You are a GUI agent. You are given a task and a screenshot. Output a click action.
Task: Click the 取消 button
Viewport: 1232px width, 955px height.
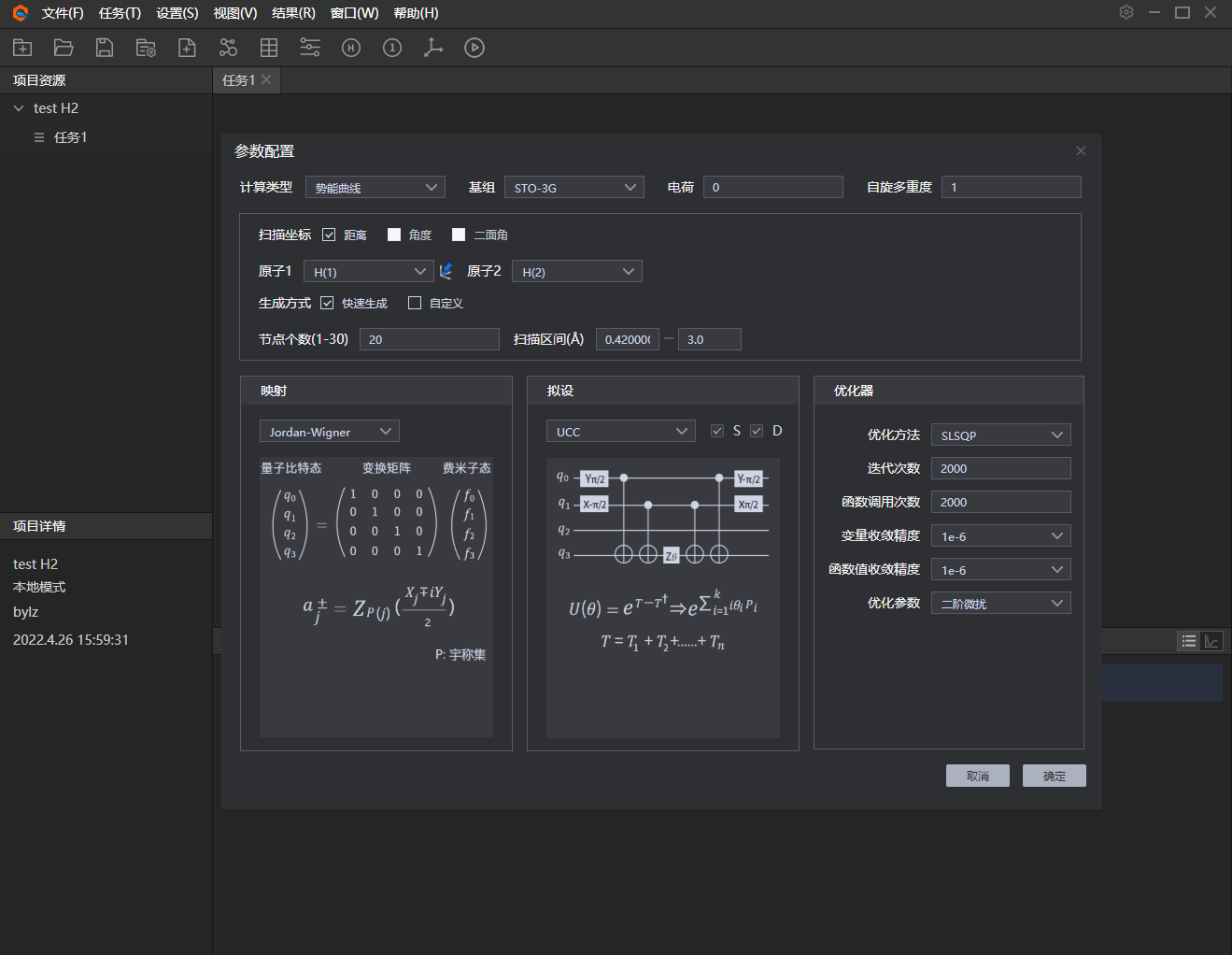[x=978, y=776]
